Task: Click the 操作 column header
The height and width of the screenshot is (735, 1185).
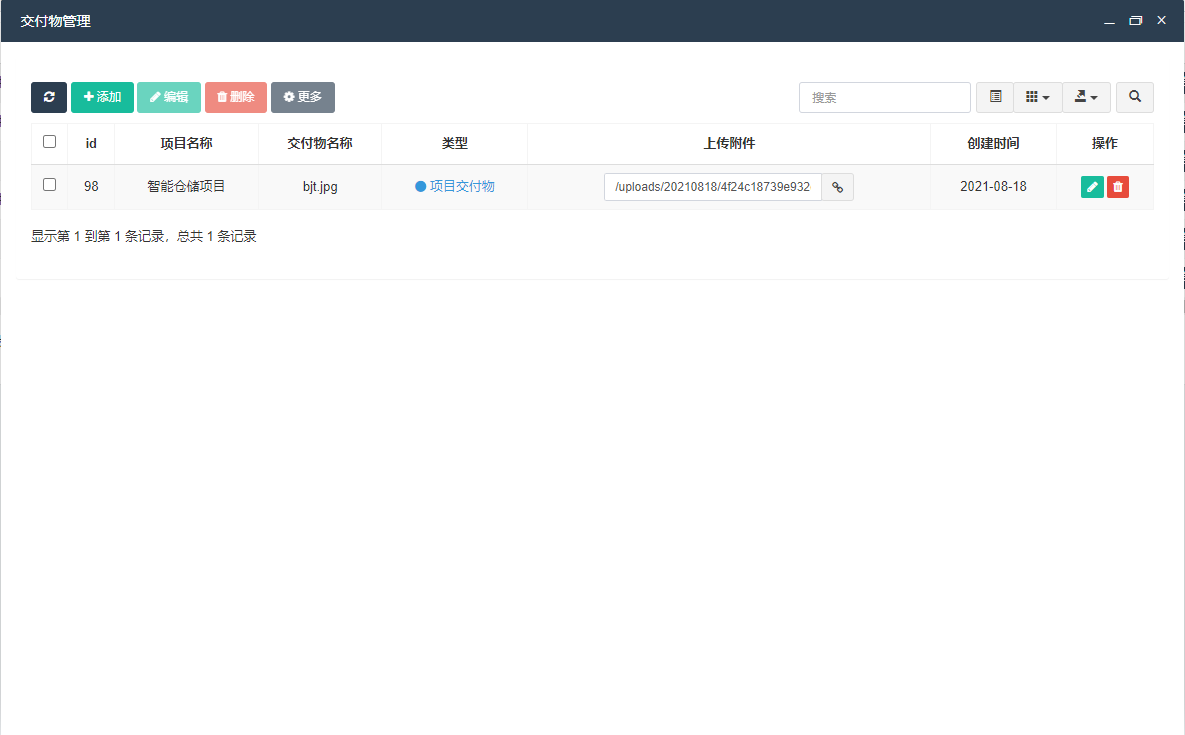Action: coord(1104,144)
